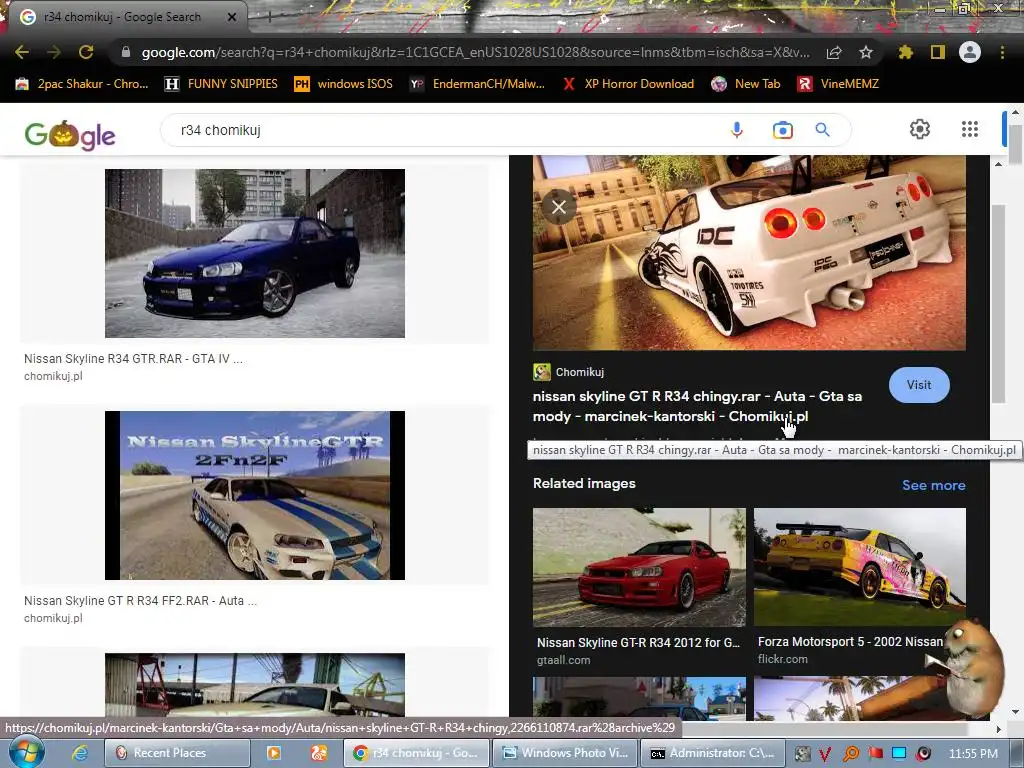Viewport: 1024px width, 768px height.
Task: Open the yellow Forza Skyline related image
Action: pos(859,567)
